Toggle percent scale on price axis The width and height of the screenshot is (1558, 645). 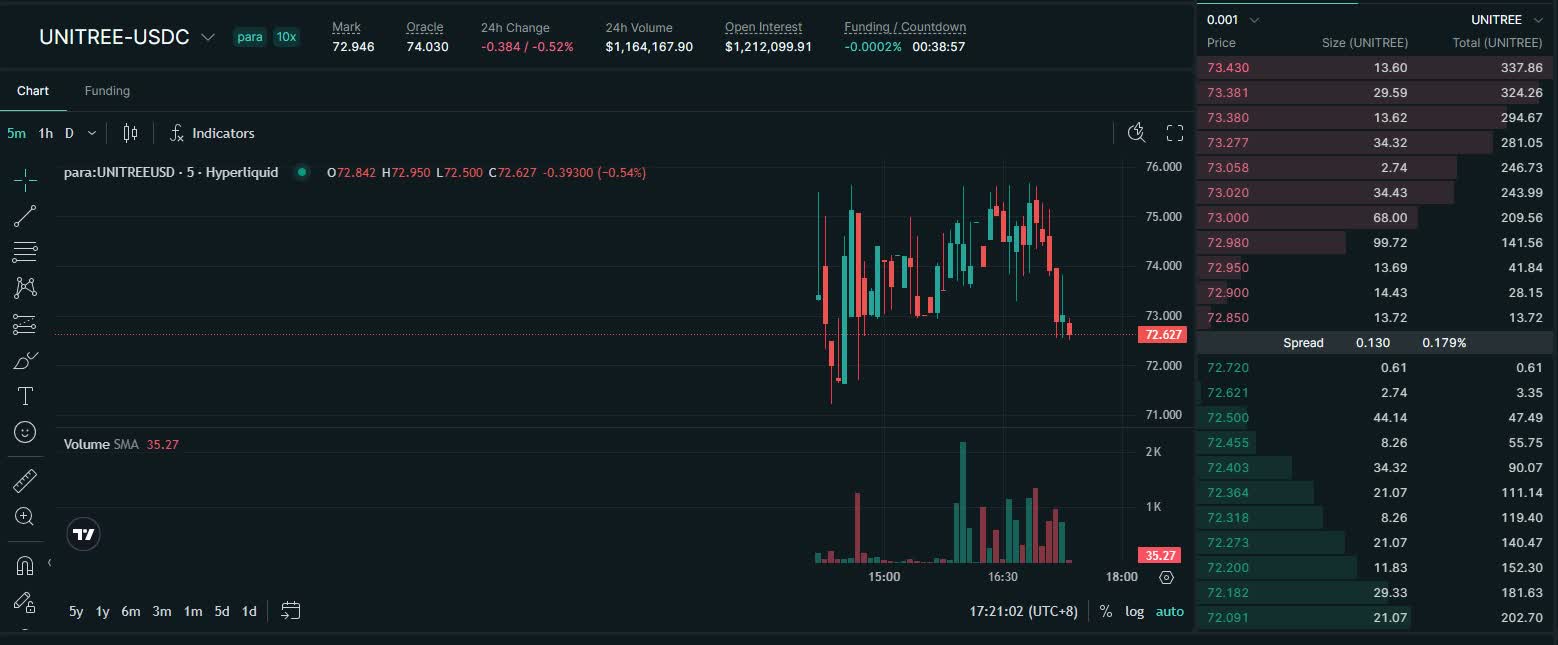pyautogui.click(x=1106, y=611)
